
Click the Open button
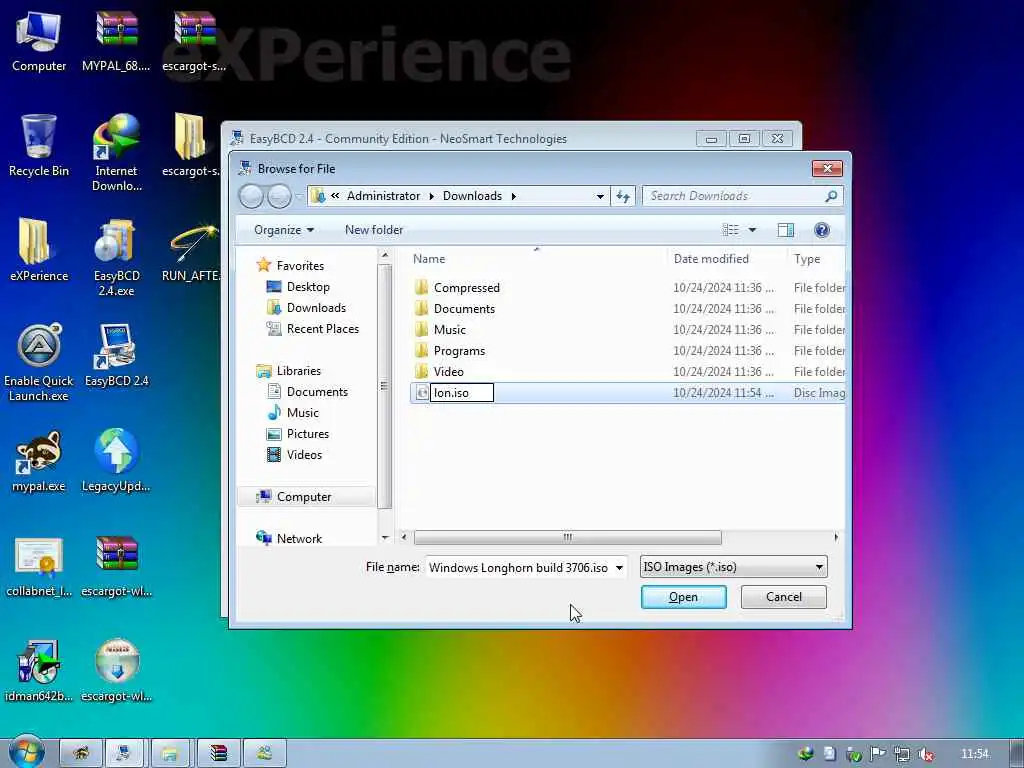(683, 597)
